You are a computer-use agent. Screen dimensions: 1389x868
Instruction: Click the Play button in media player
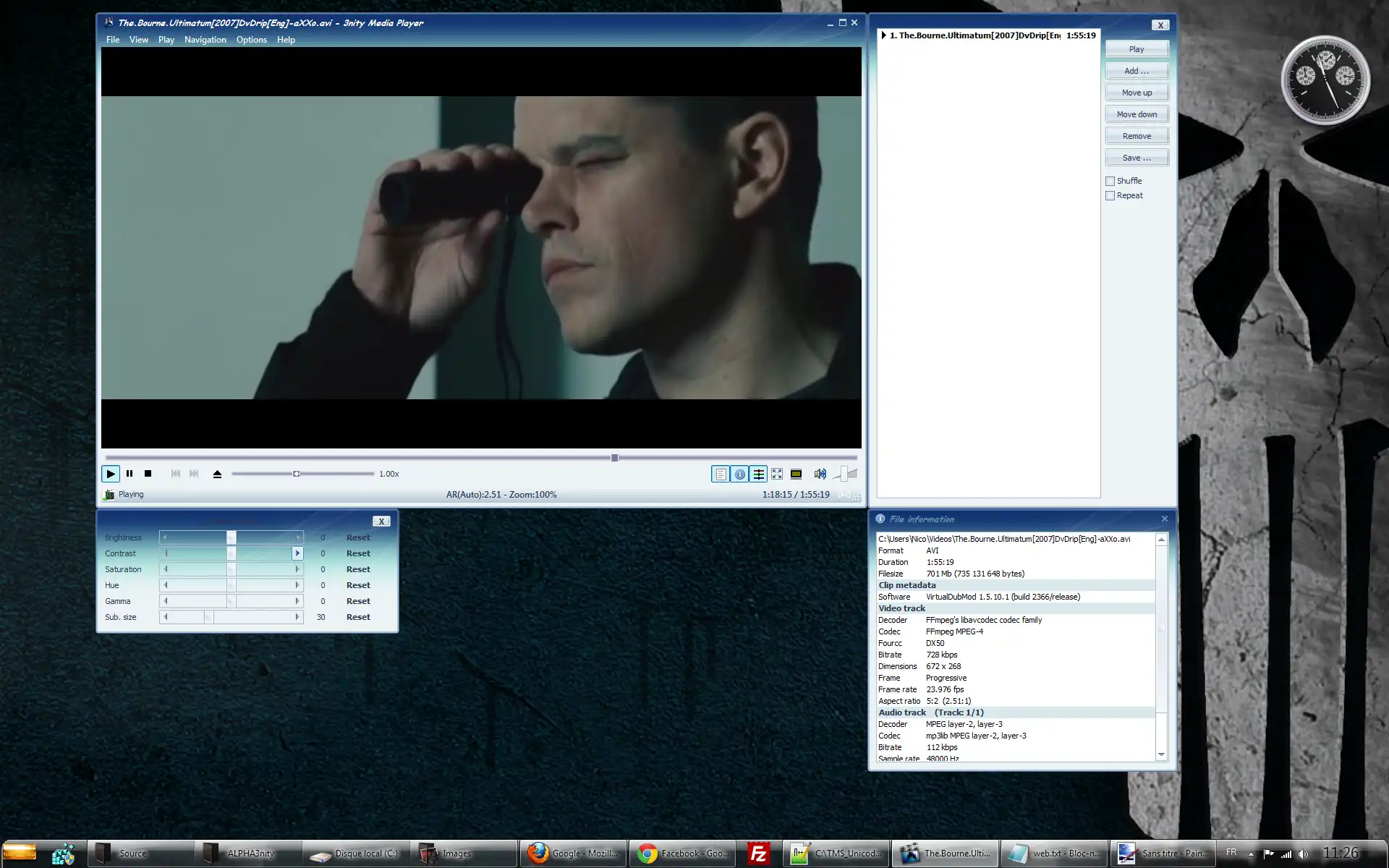(110, 473)
